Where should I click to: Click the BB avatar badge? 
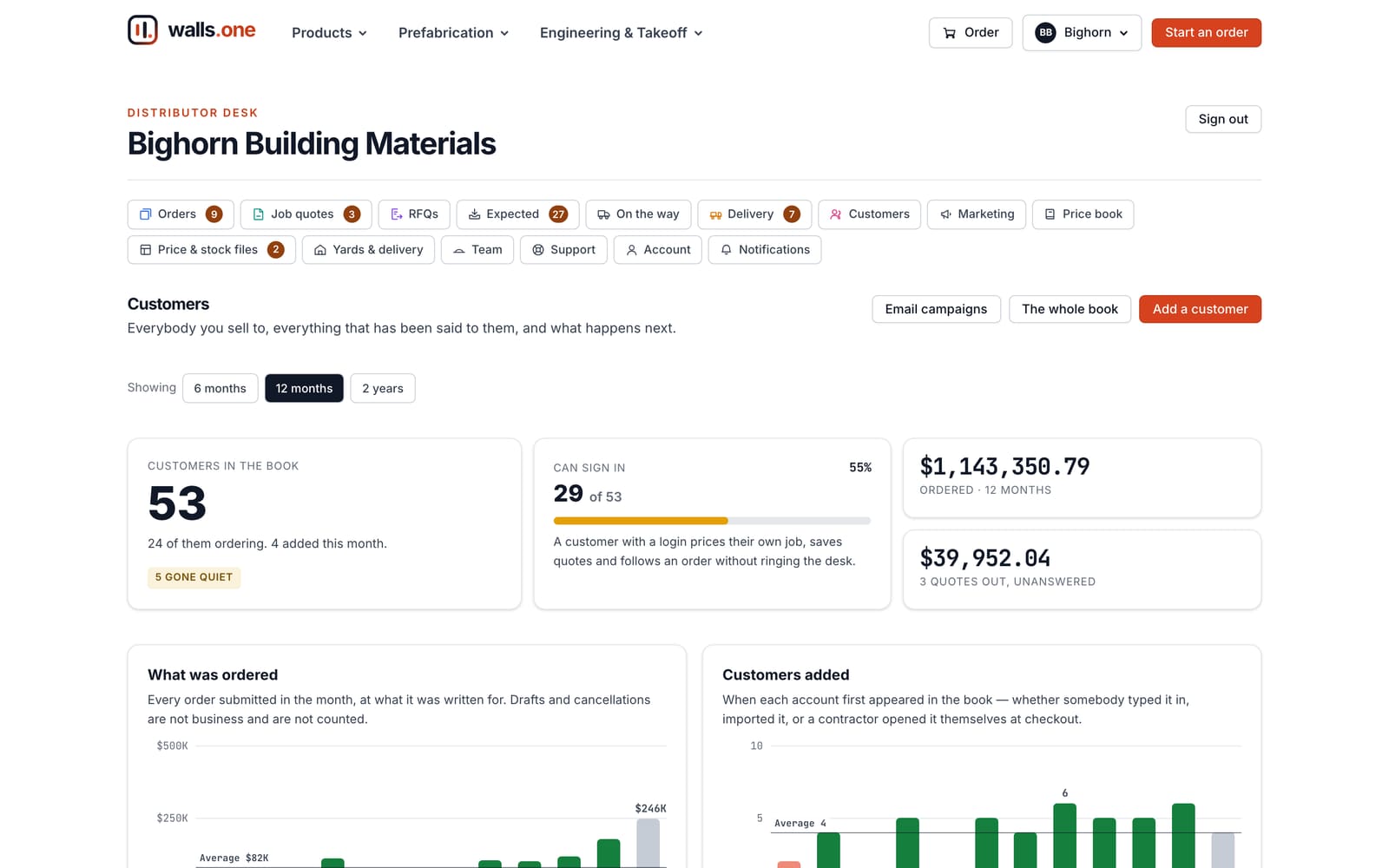click(1045, 33)
